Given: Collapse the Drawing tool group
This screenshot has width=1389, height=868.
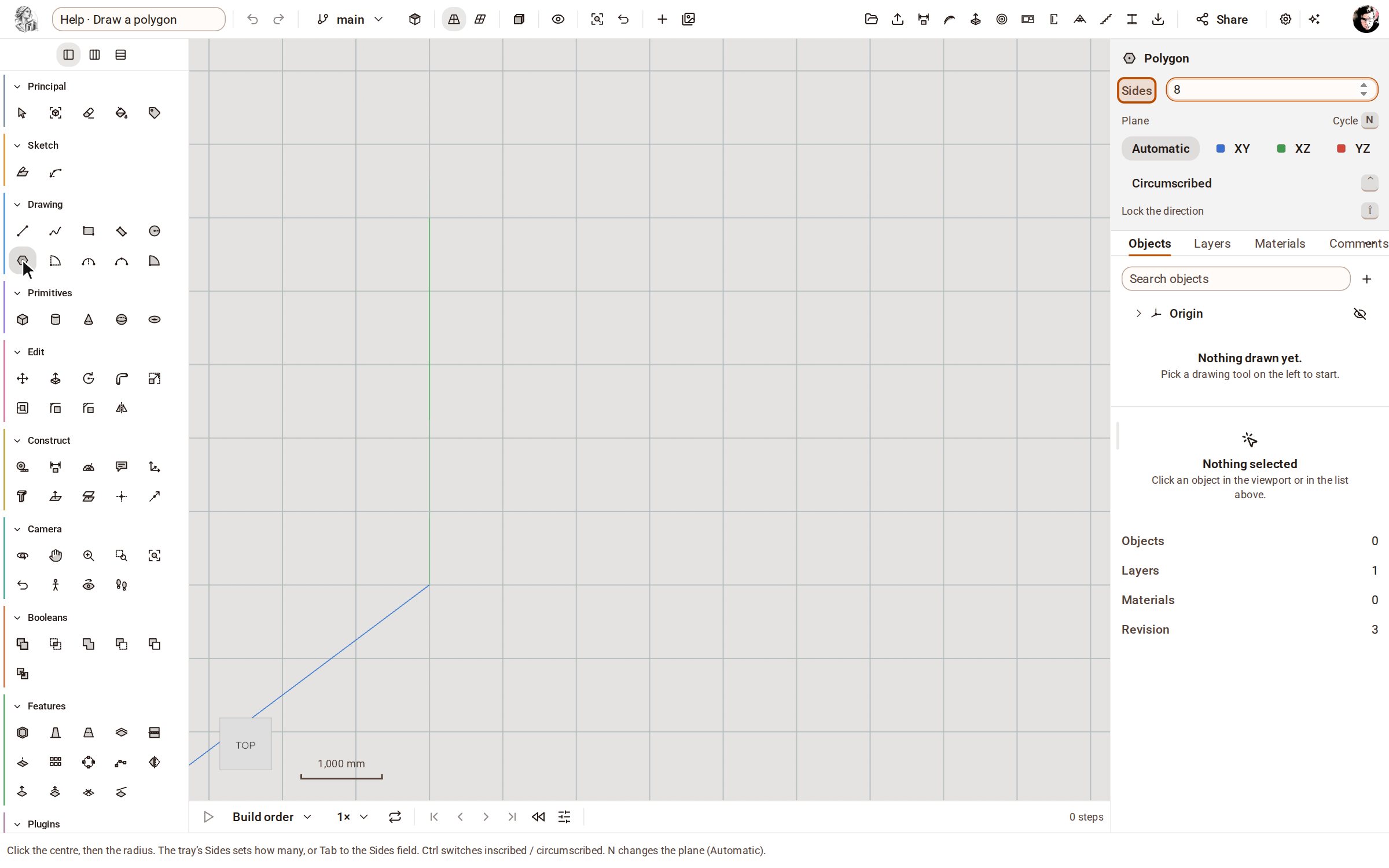Looking at the screenshot, I should [x=17, y=204].
